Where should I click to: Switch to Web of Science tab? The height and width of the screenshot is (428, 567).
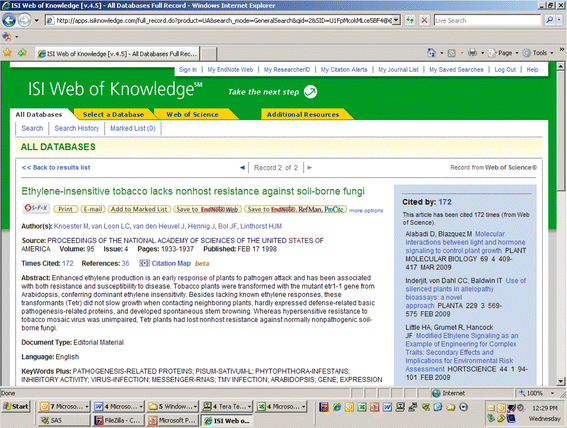pos(192,115)
